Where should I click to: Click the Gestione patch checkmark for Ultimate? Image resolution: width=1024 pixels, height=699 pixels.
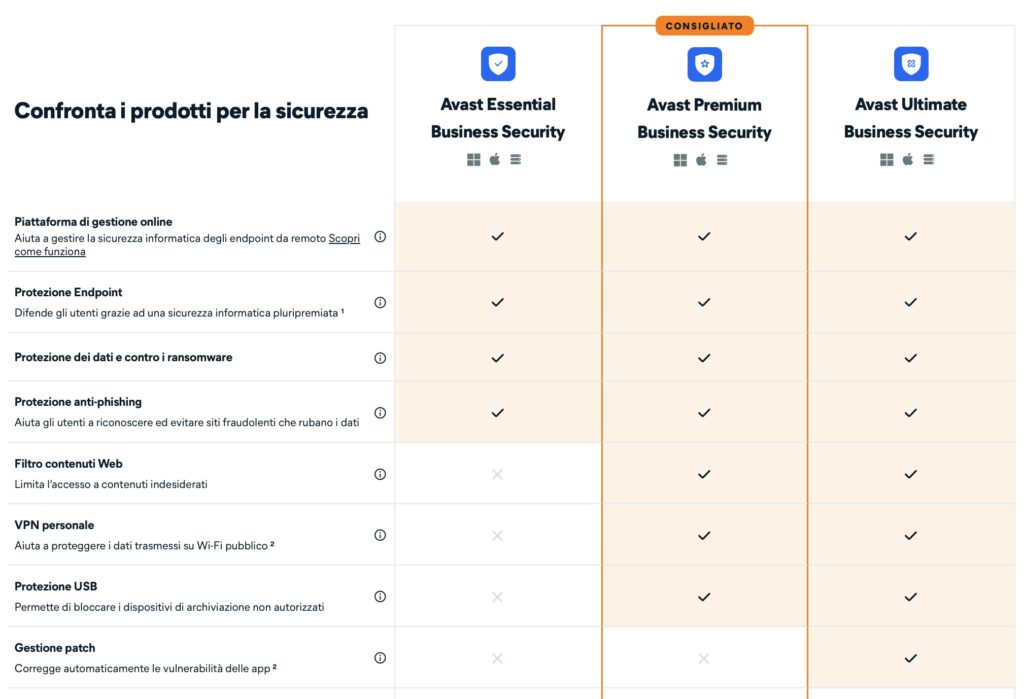pos(910,658)
